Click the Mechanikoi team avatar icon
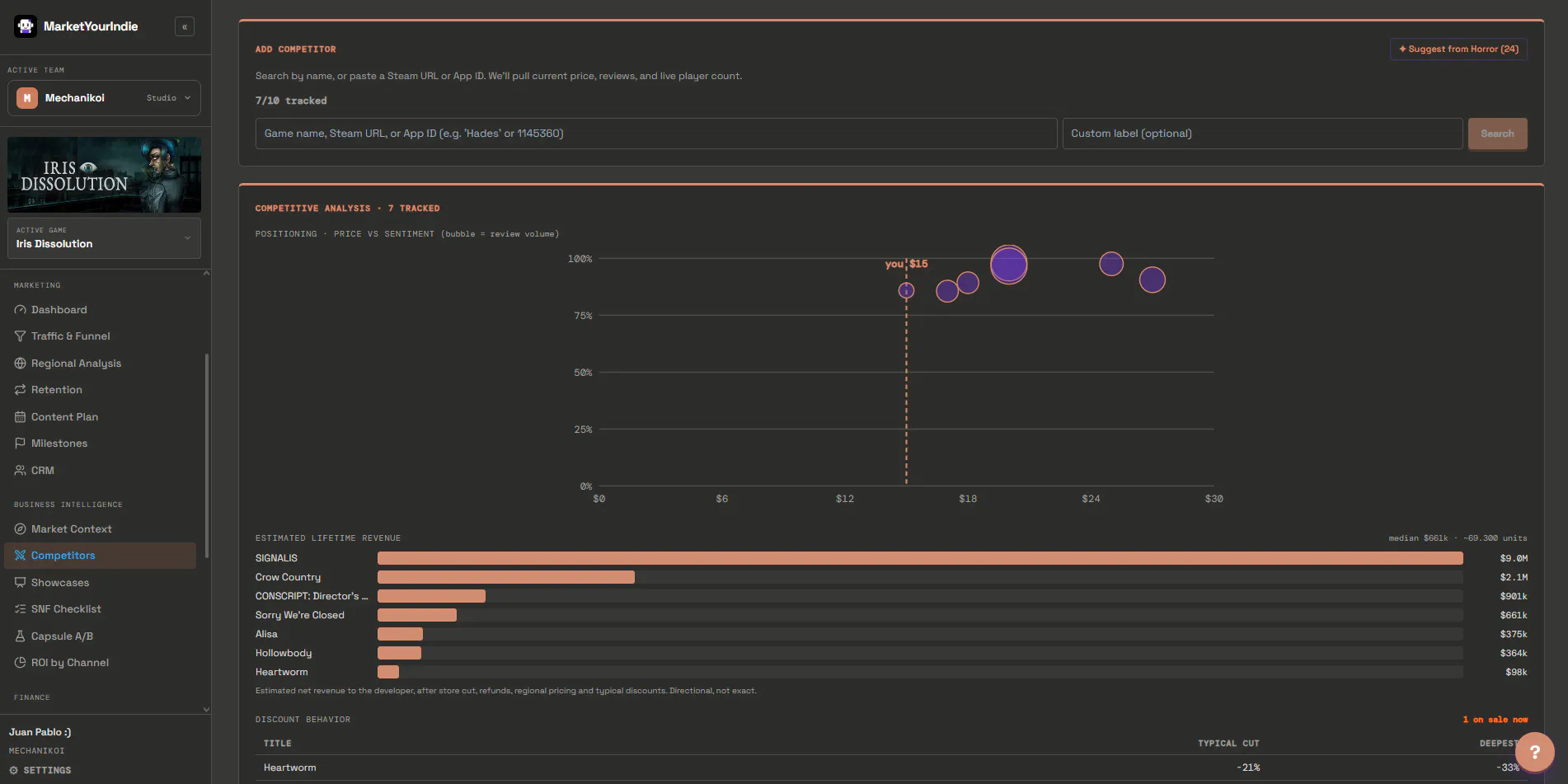Image resolution: width=1568 pixels, height=784 pixels. [27, 98]
